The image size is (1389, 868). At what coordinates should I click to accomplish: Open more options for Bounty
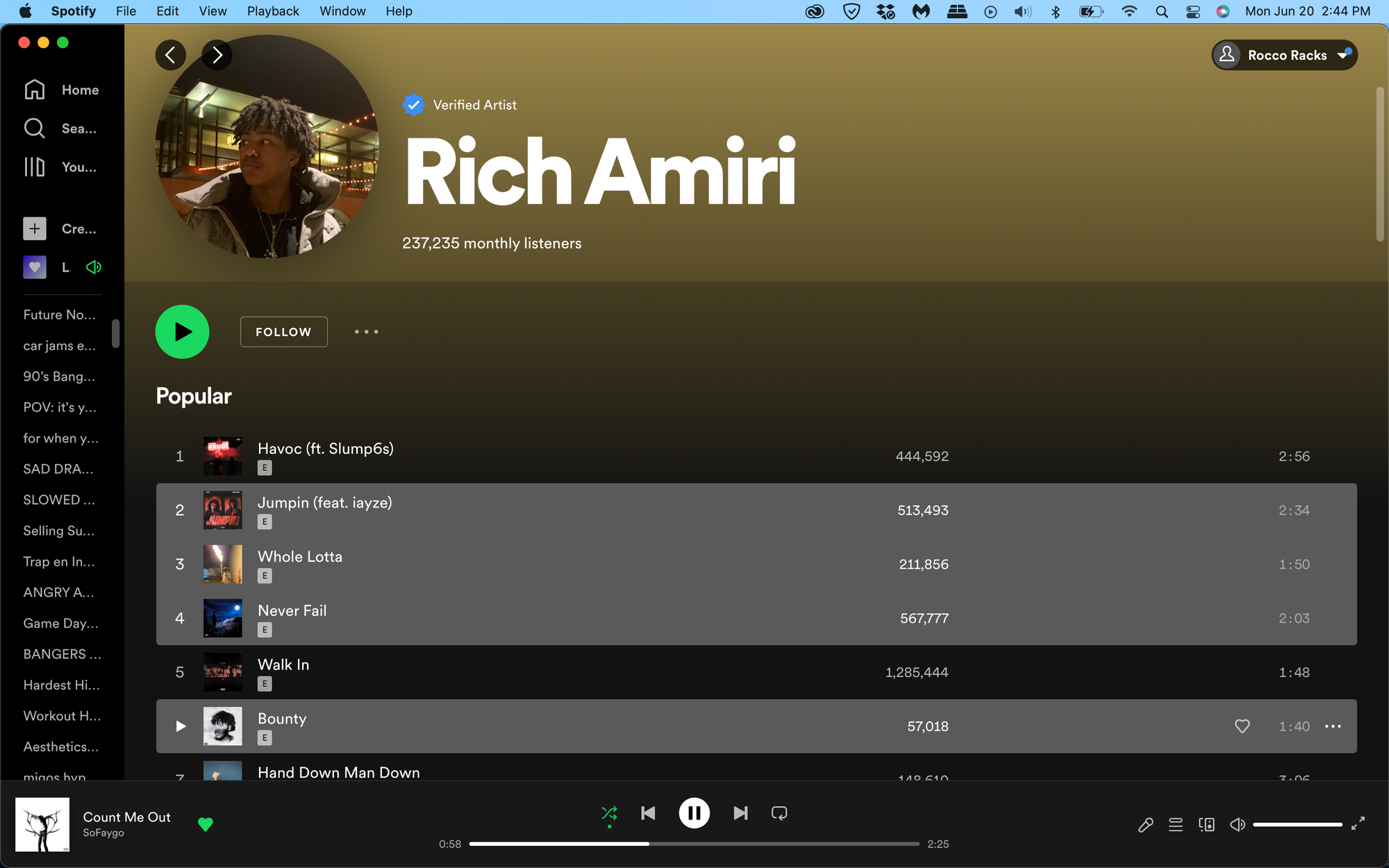(1333, 726)
